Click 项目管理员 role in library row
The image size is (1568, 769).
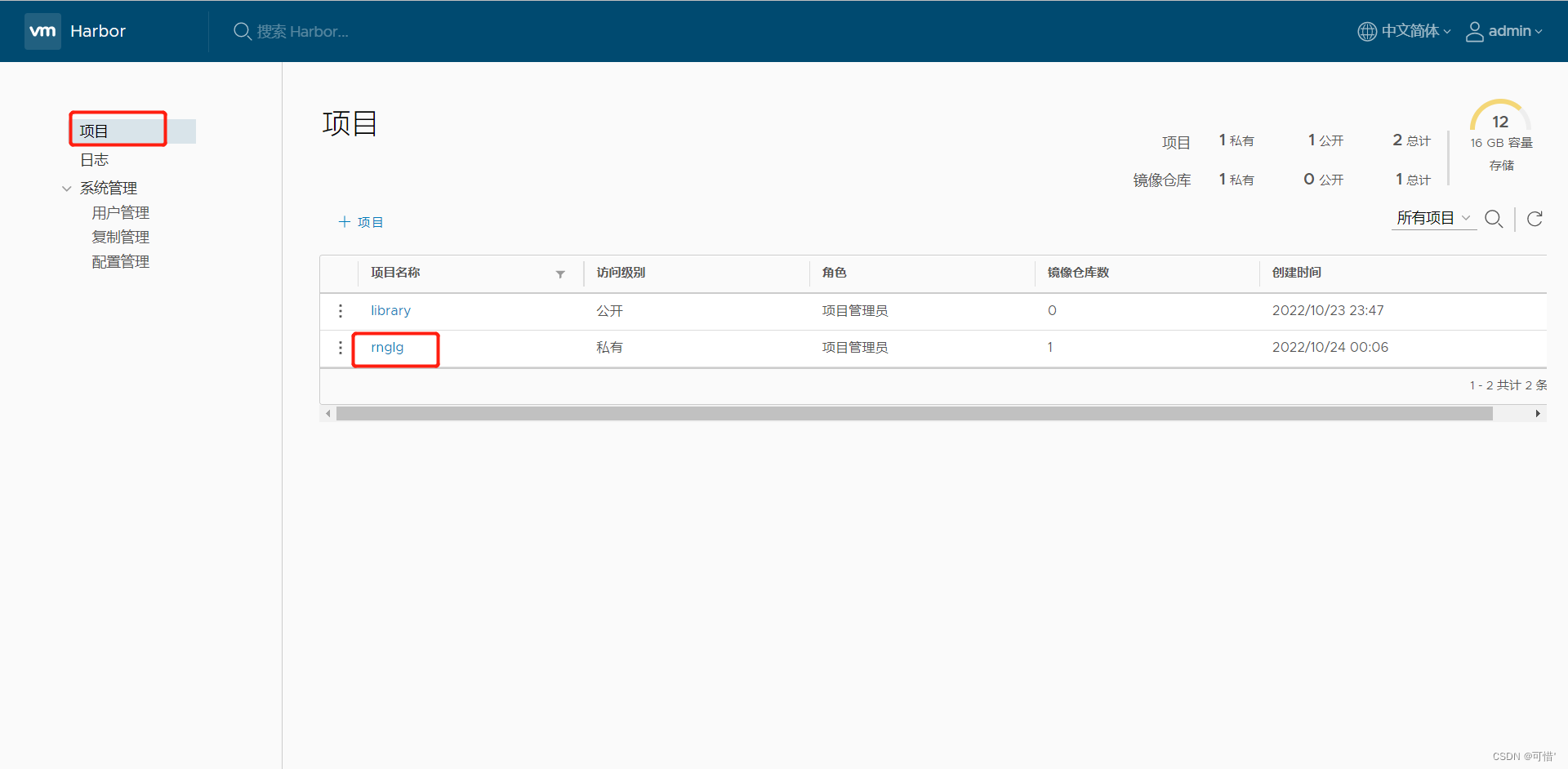(x=854, y=311)
